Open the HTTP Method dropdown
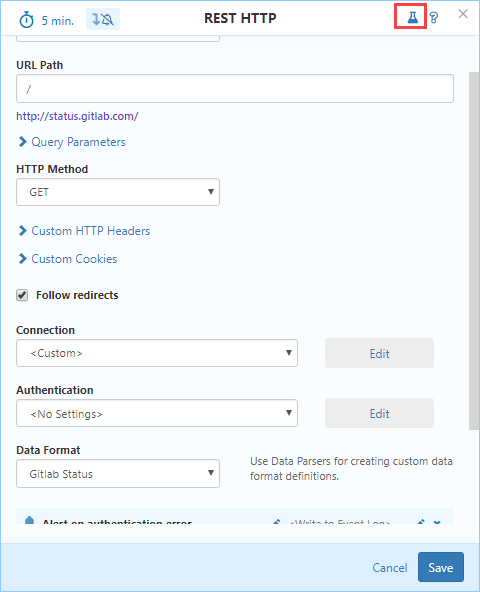Viewport: 480px width, 592px height. click(x=118, y=192)
